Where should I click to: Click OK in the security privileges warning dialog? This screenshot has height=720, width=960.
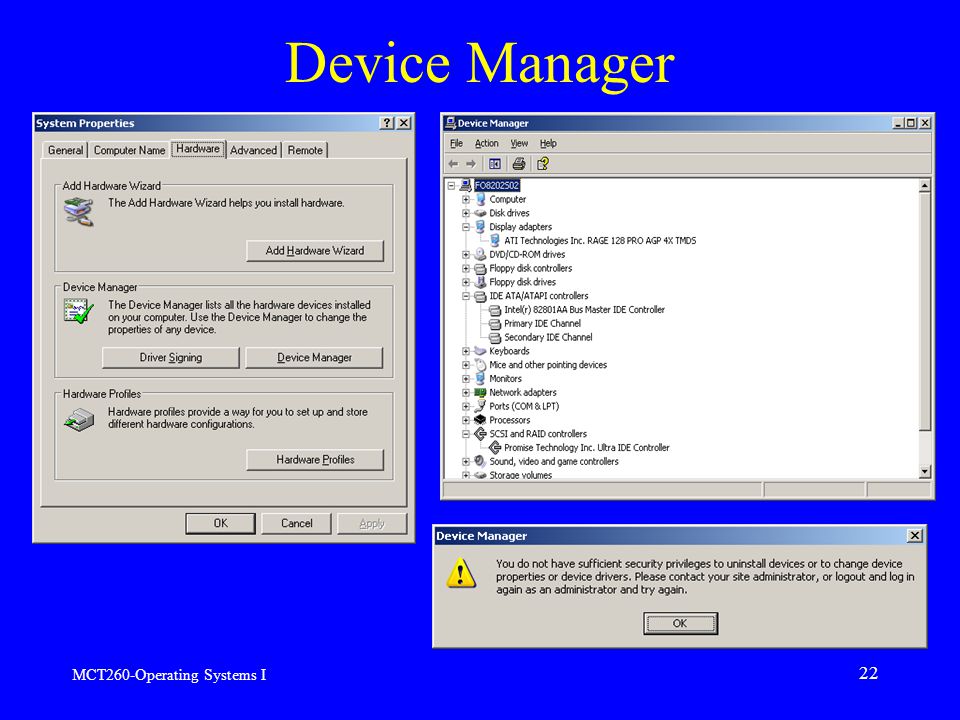coord(680,623)
